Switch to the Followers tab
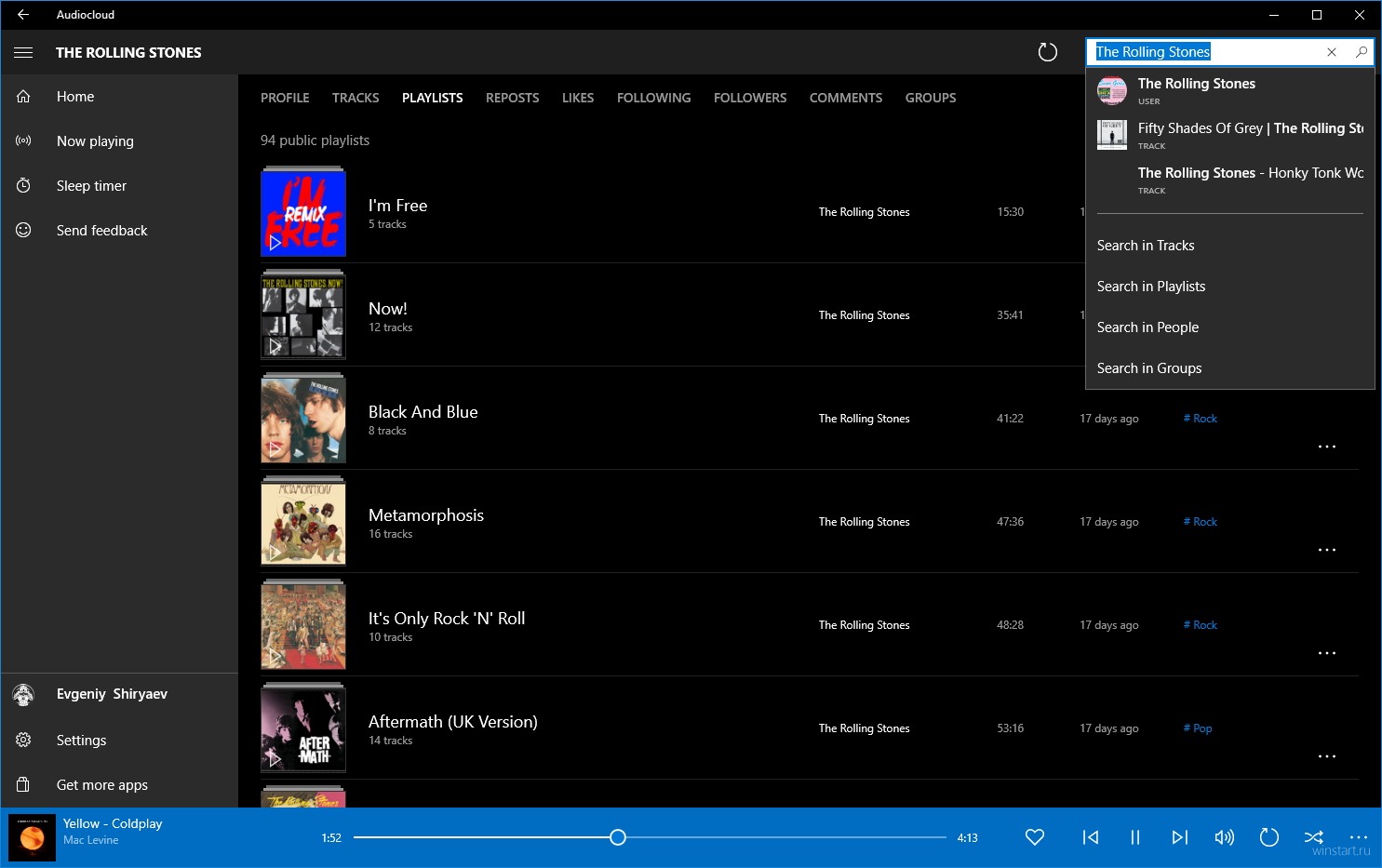The width and height of the screenshot is (1382, 868). coord(749,98)
